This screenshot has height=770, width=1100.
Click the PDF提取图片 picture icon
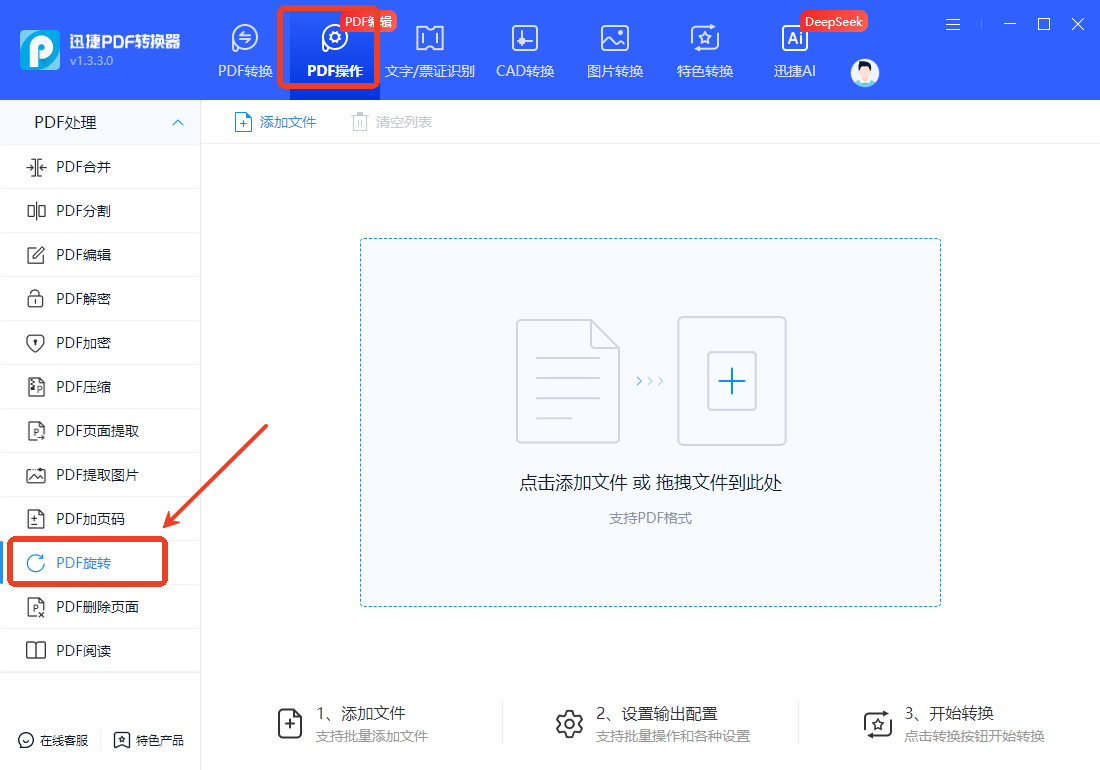tap(36, 475)
